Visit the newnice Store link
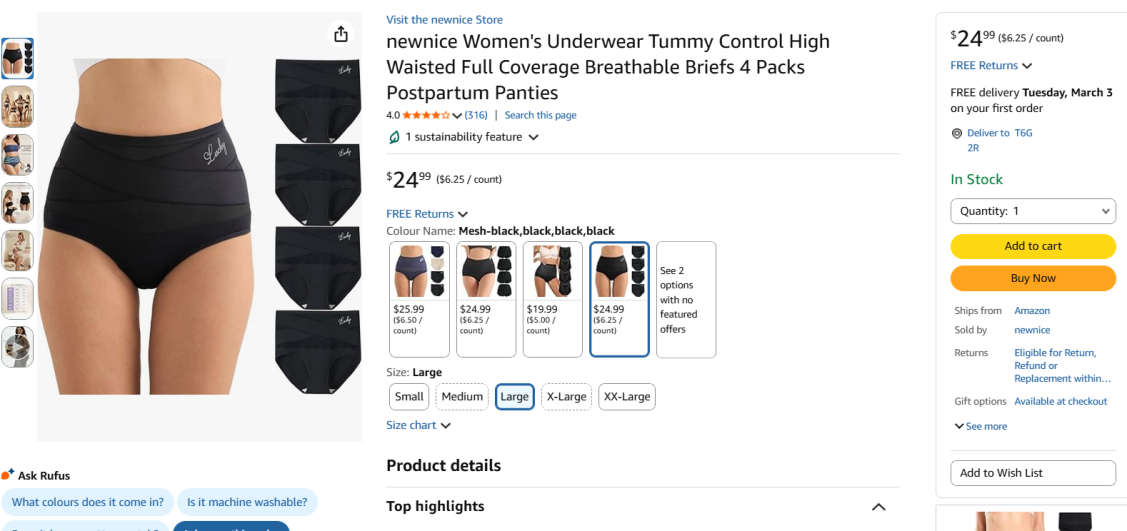 point(444,20)
